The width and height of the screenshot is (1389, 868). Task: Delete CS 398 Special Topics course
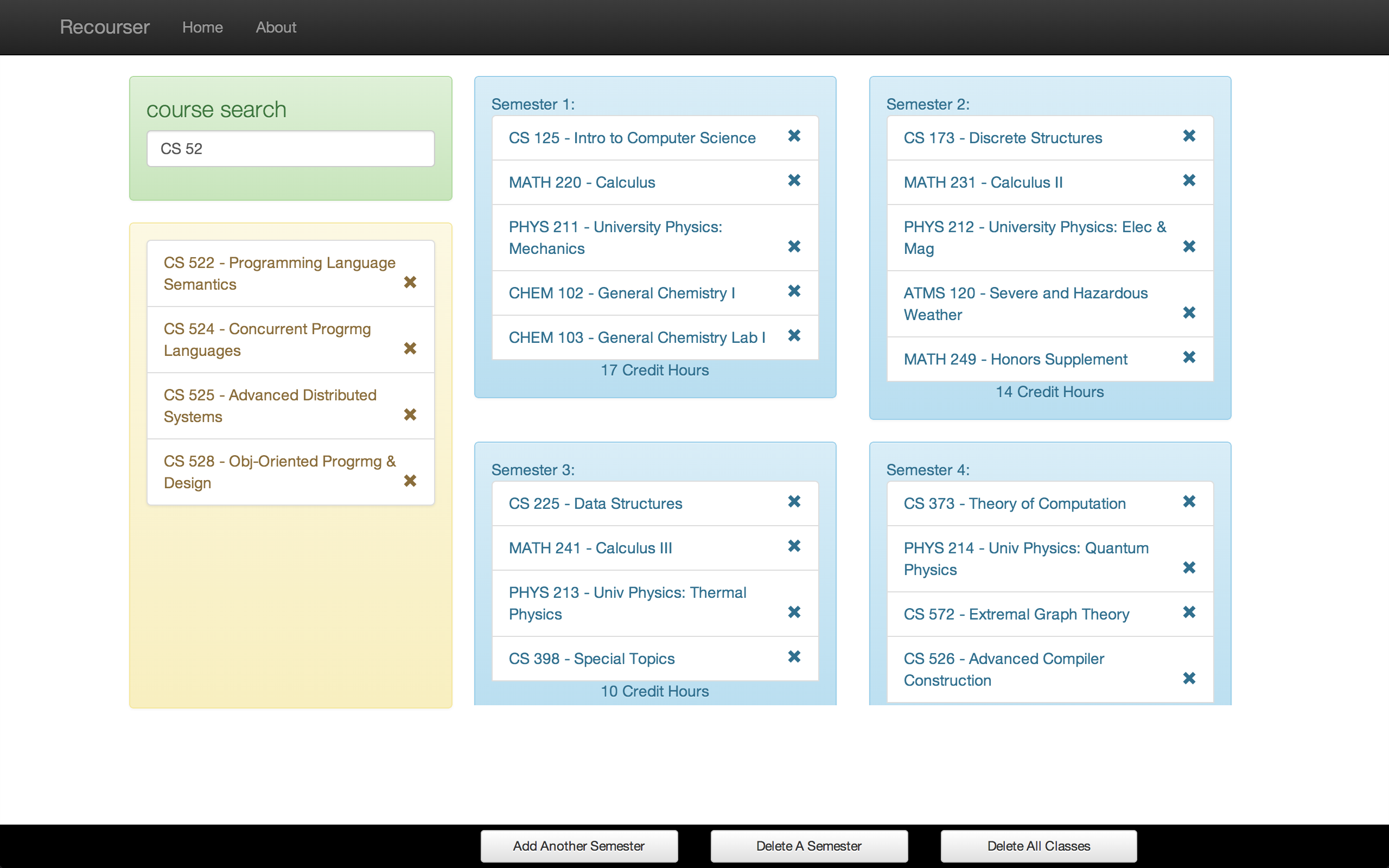point(794,656)
